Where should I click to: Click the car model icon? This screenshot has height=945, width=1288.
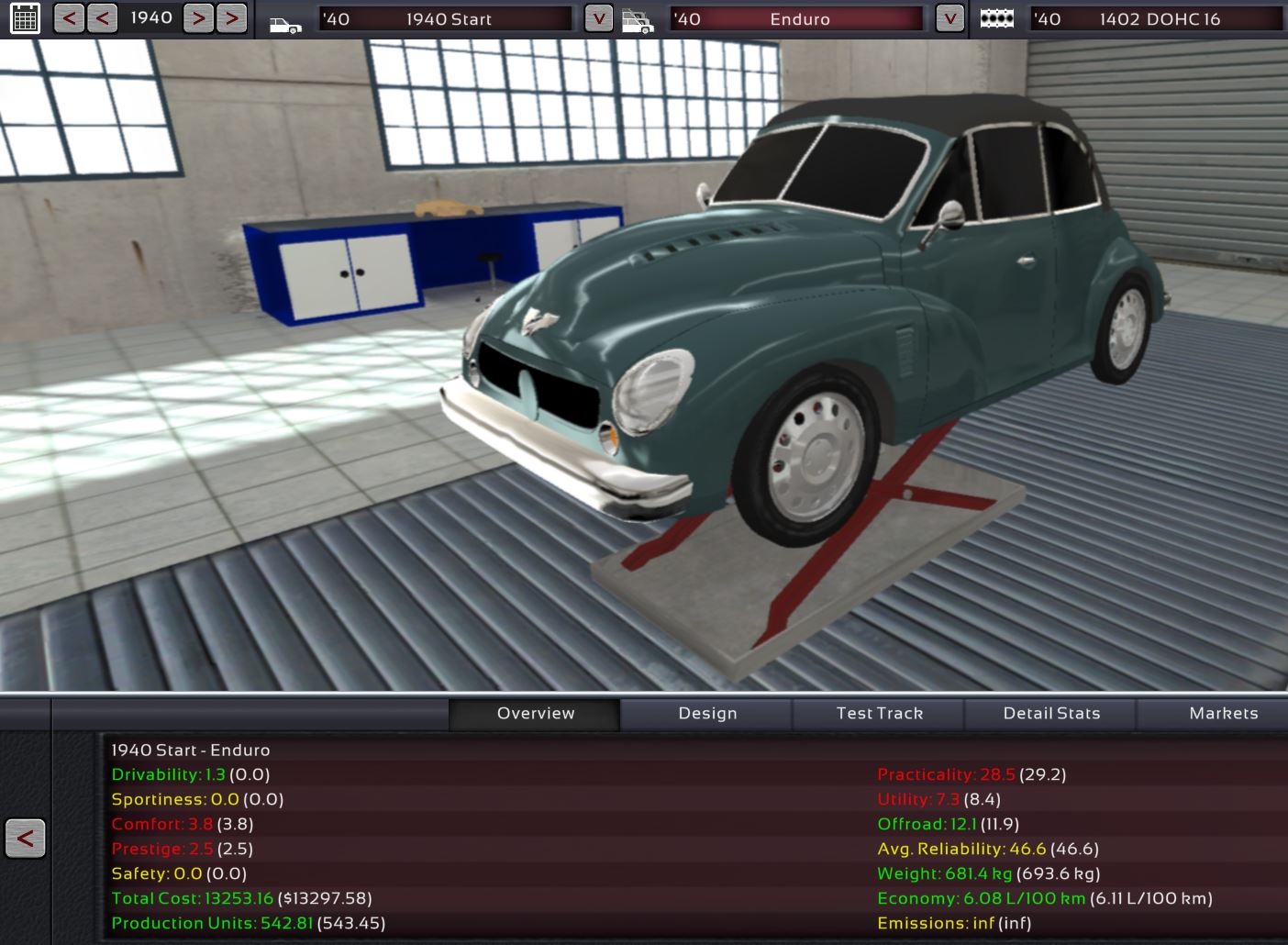[x=285, y=22]
